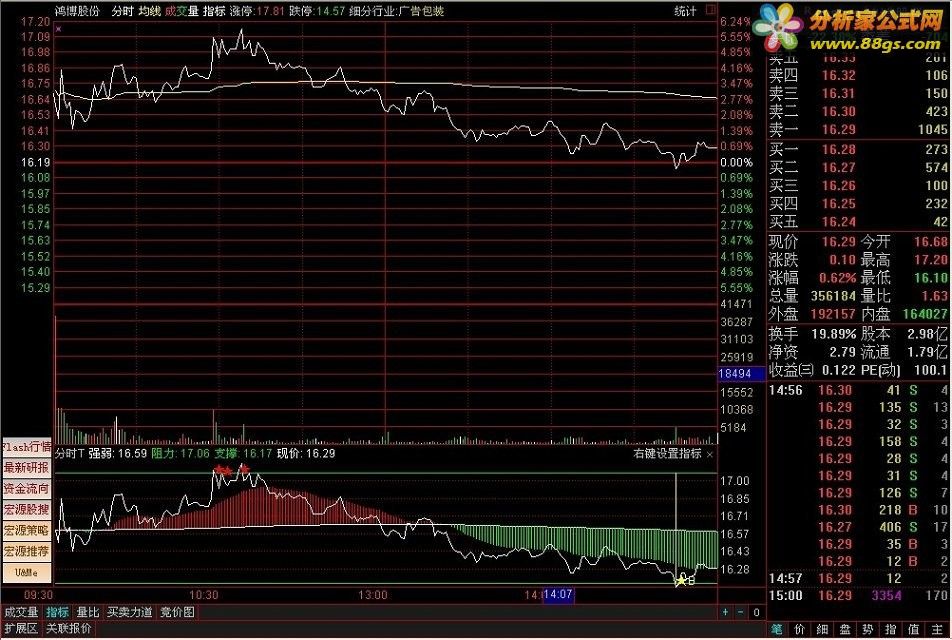Click the third red star sell marker
Screen dimensions: 952x640
[244, 469]
